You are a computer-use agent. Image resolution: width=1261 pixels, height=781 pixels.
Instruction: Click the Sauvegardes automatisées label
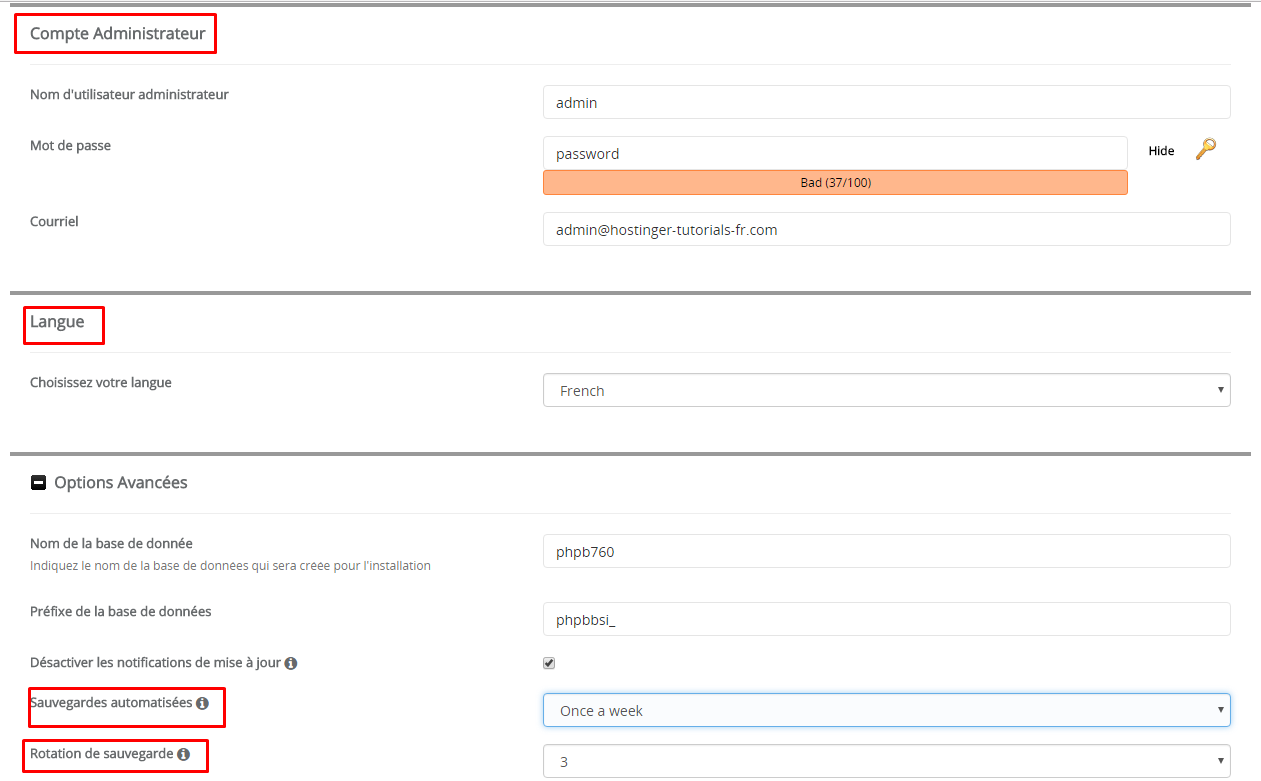[111, 703]
